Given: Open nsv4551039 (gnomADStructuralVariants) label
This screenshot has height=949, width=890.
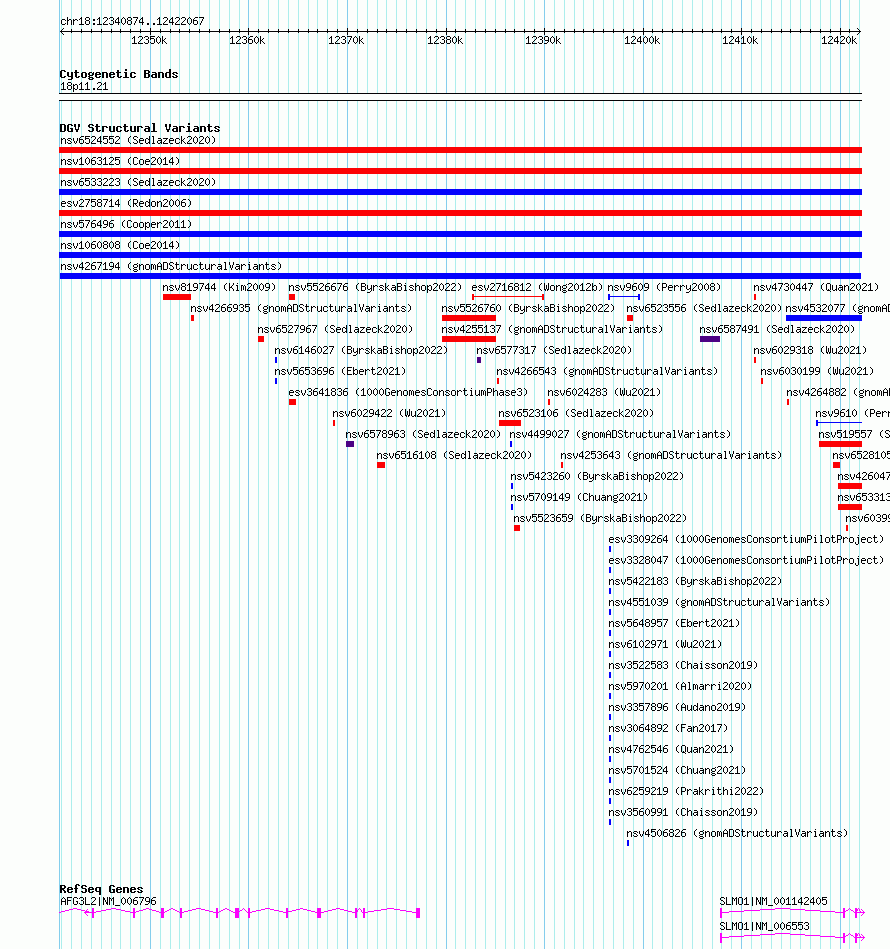Looking at the screenshot, I should point(719,602).
